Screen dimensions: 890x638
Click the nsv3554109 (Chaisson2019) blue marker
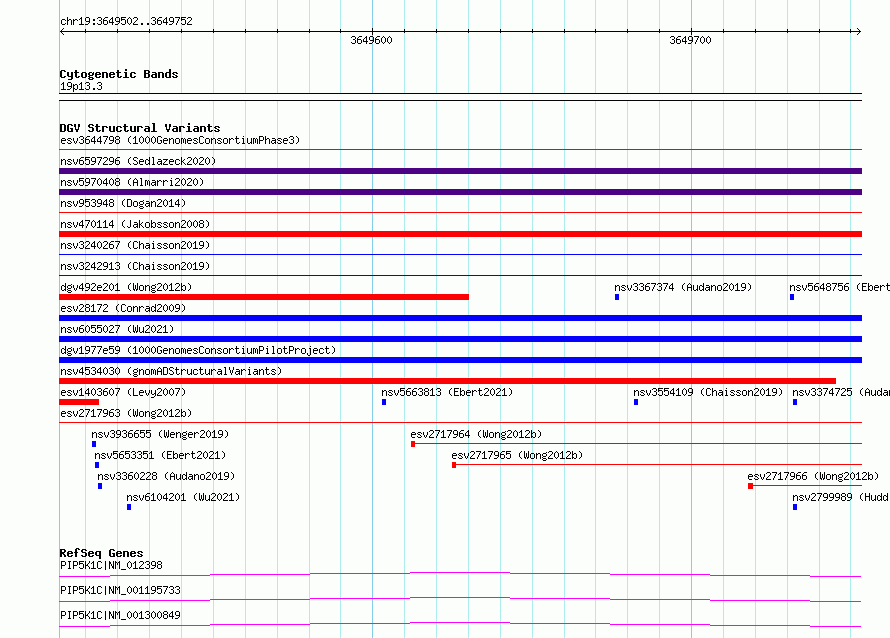click(x=636, y=402)
